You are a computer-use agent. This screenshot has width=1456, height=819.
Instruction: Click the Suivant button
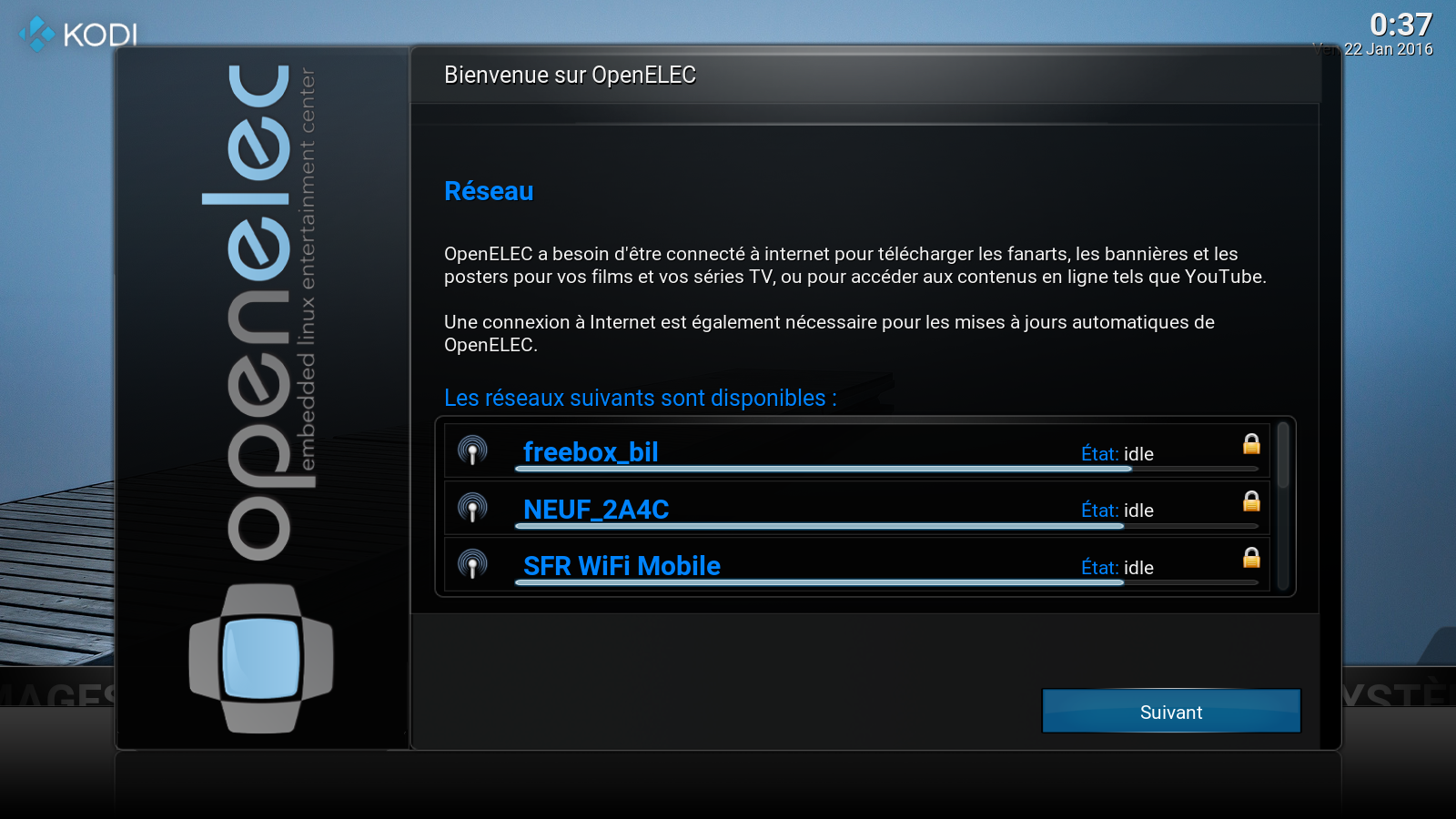(x=1171, y=711)
